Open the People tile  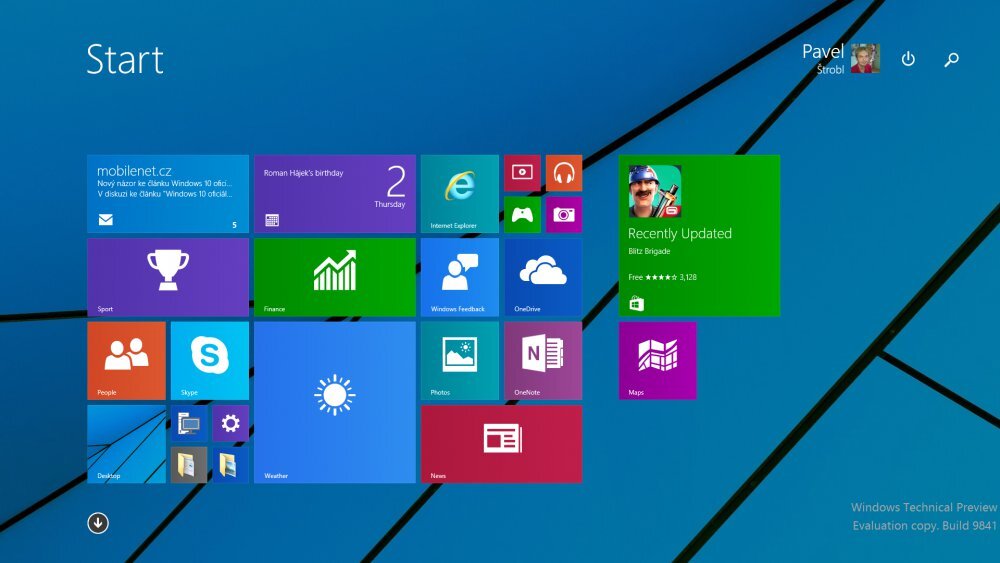(126, 361)
